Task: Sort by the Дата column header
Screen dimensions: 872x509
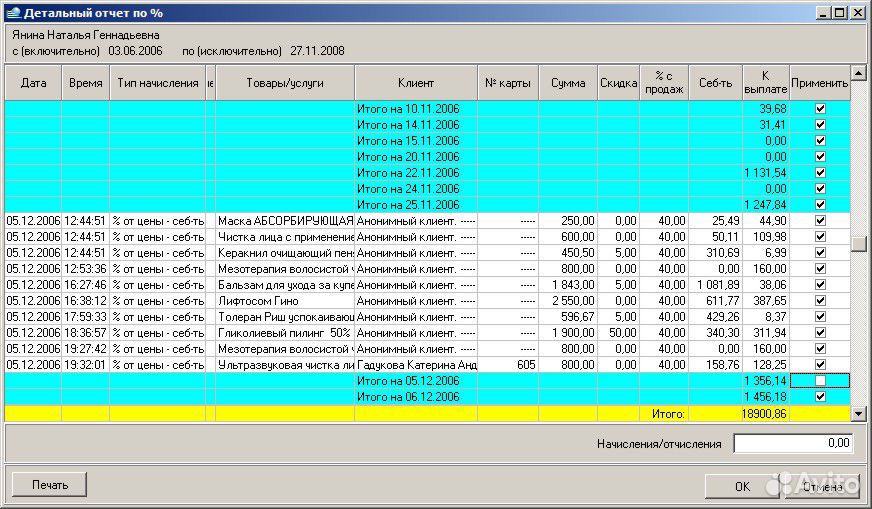Action: pyautogui.click(x=34, y=83)
